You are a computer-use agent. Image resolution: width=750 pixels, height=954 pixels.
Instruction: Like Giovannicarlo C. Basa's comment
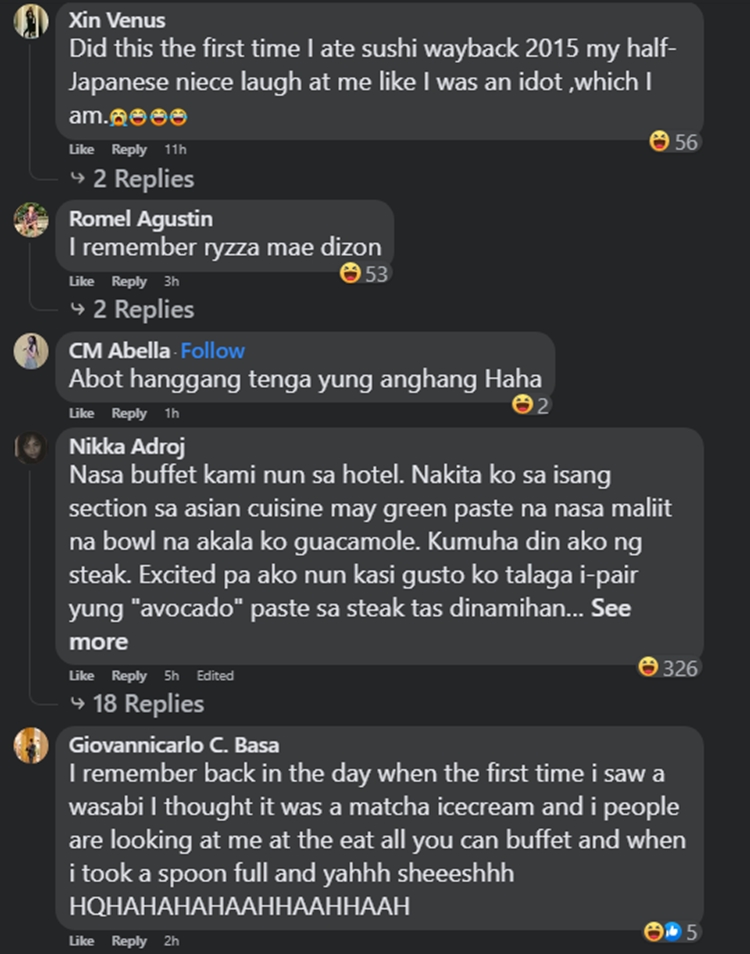pyautogui.click(x=81, y=941)
